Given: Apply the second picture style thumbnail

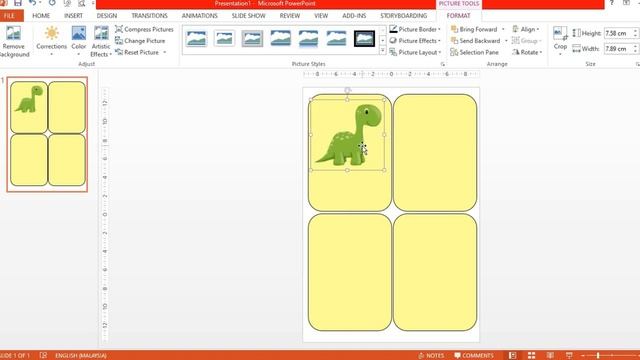Looking at the screenshot, I should pos(224,39).
